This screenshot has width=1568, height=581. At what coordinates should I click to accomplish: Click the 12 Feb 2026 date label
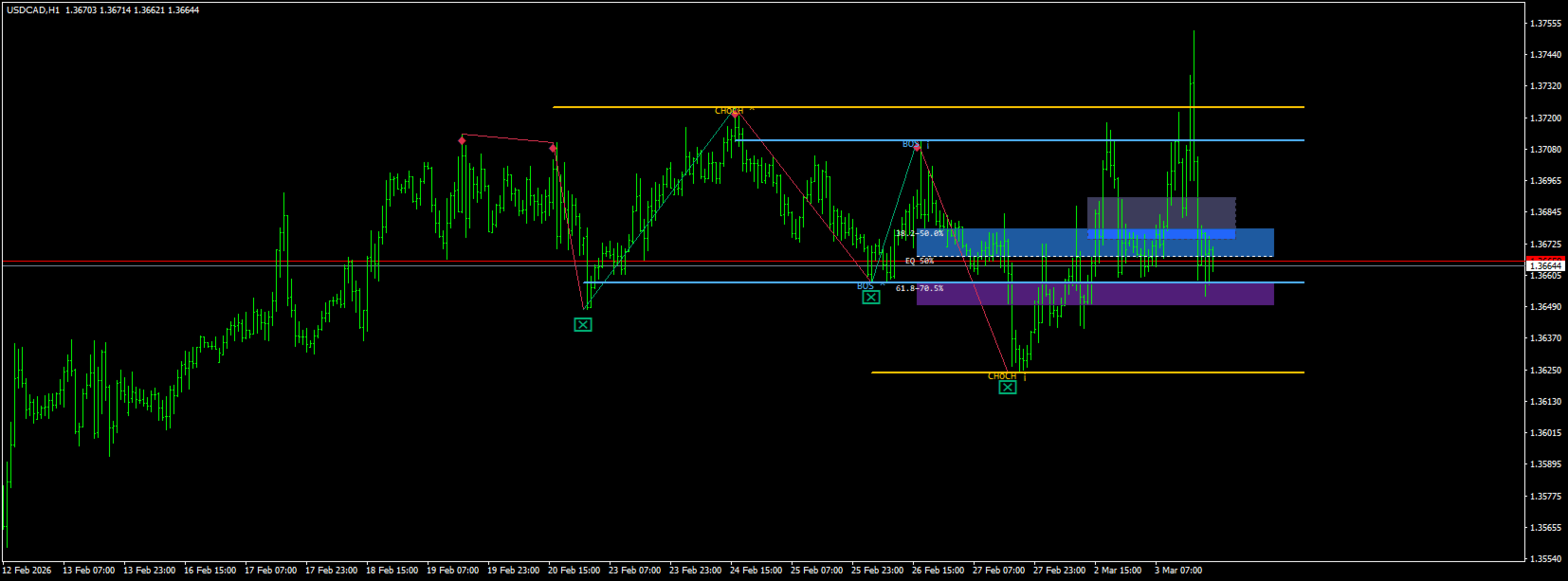pyautogui.click(x=27, y=571)
